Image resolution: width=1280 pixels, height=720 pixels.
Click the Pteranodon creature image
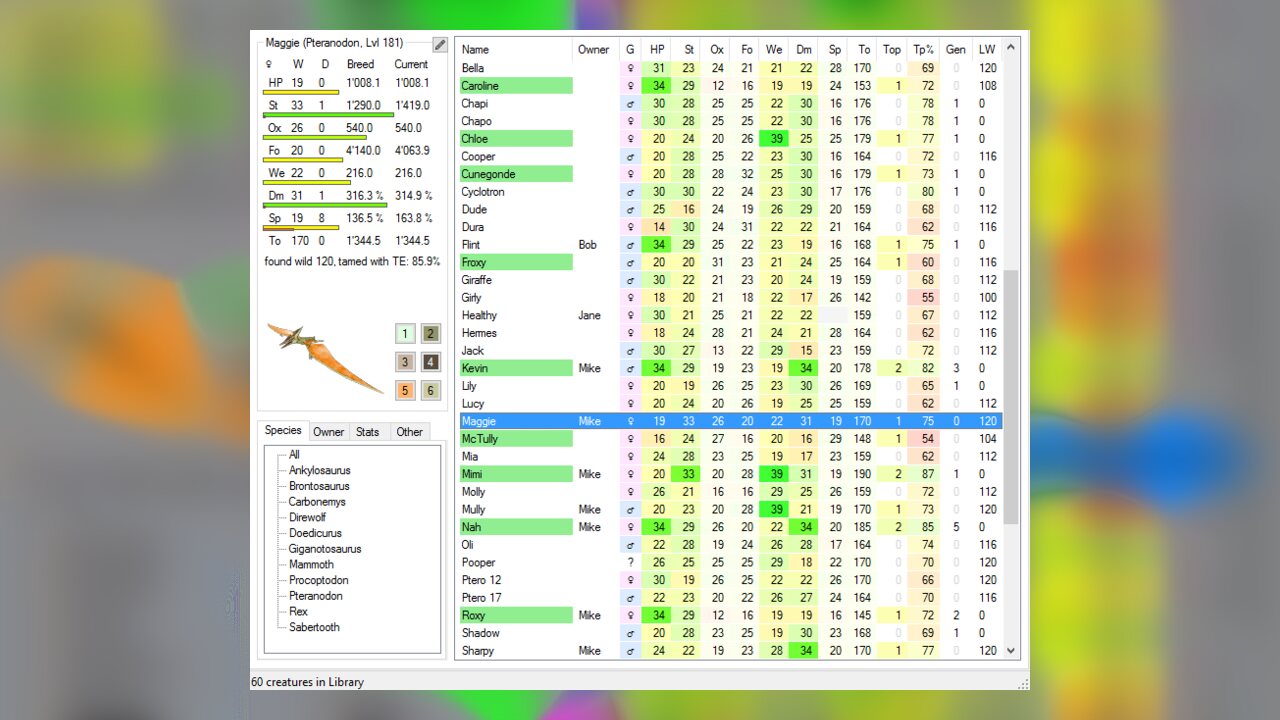point(325,356)
